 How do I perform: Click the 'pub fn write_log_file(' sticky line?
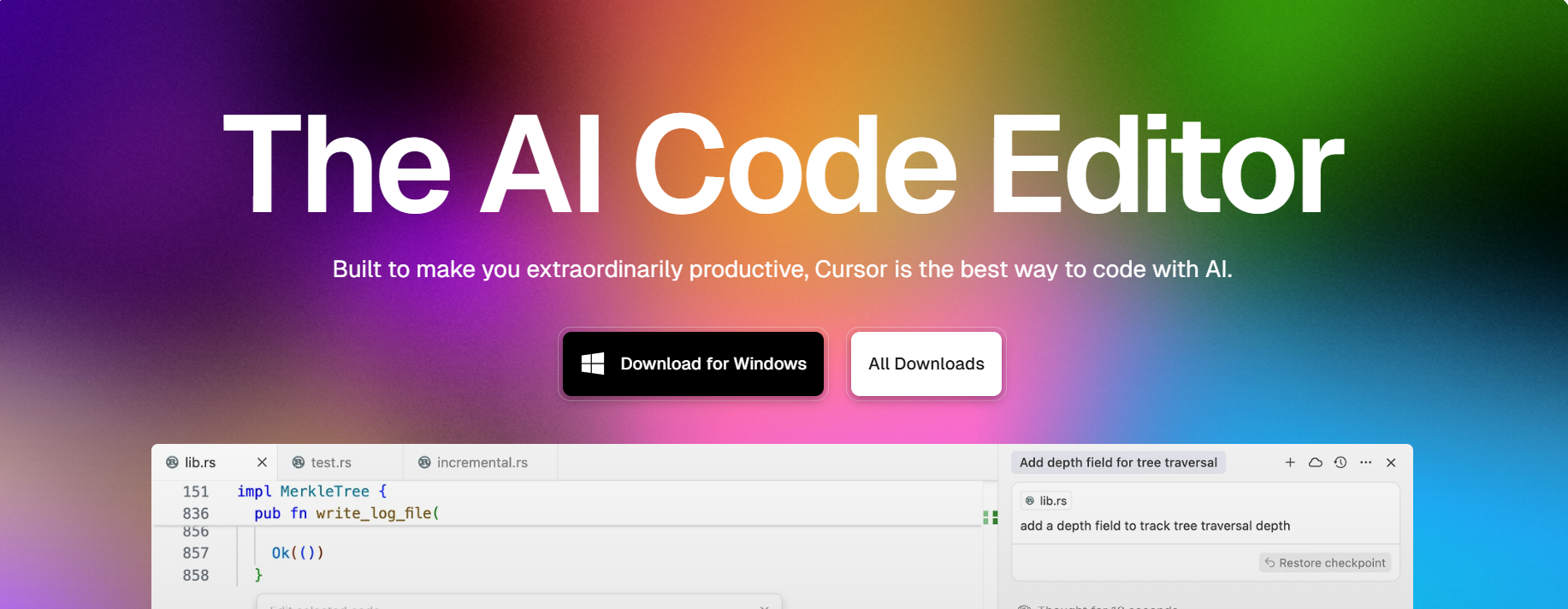pos(346,513)
